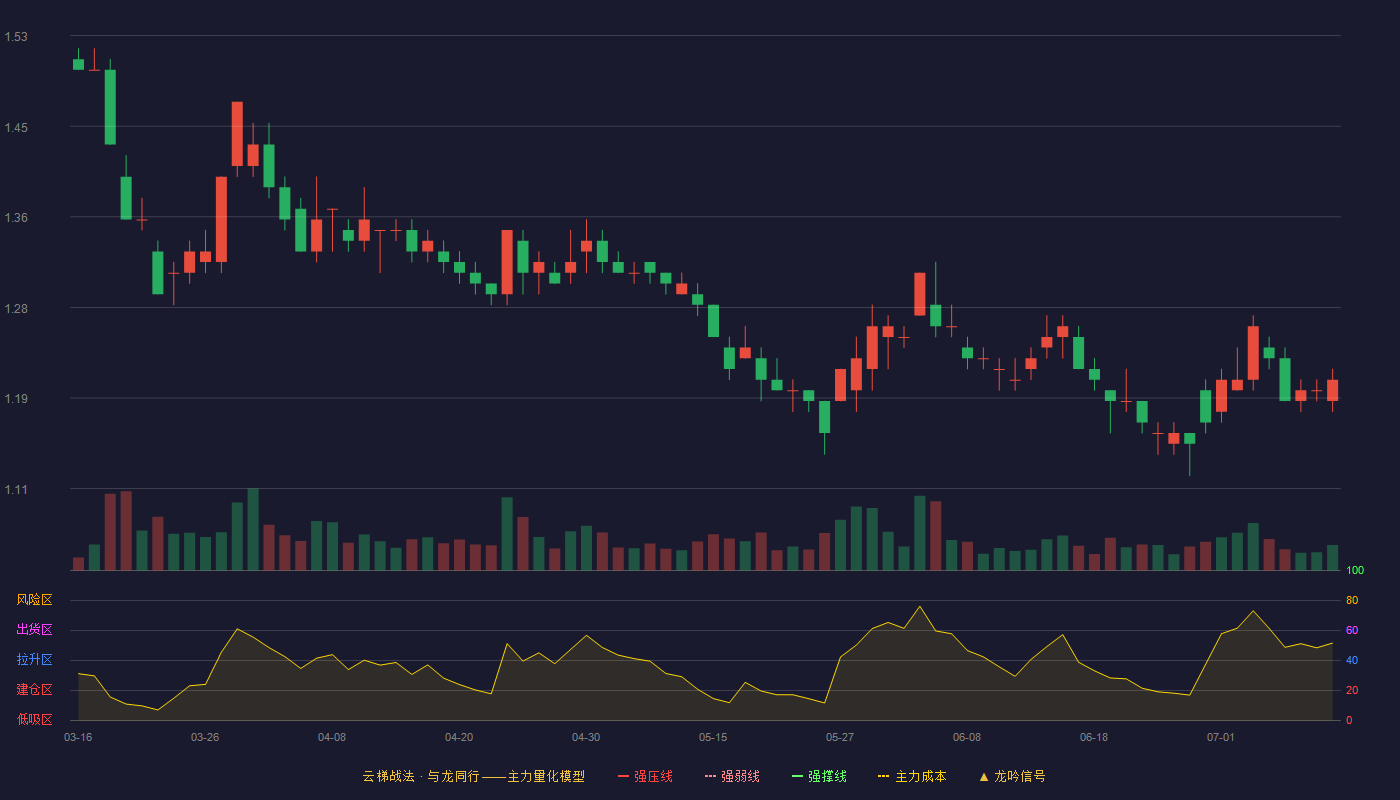This screenshot has height=800, width=1400.
Task: Click the 03-16 date axis label
Action: click(78, 737)
